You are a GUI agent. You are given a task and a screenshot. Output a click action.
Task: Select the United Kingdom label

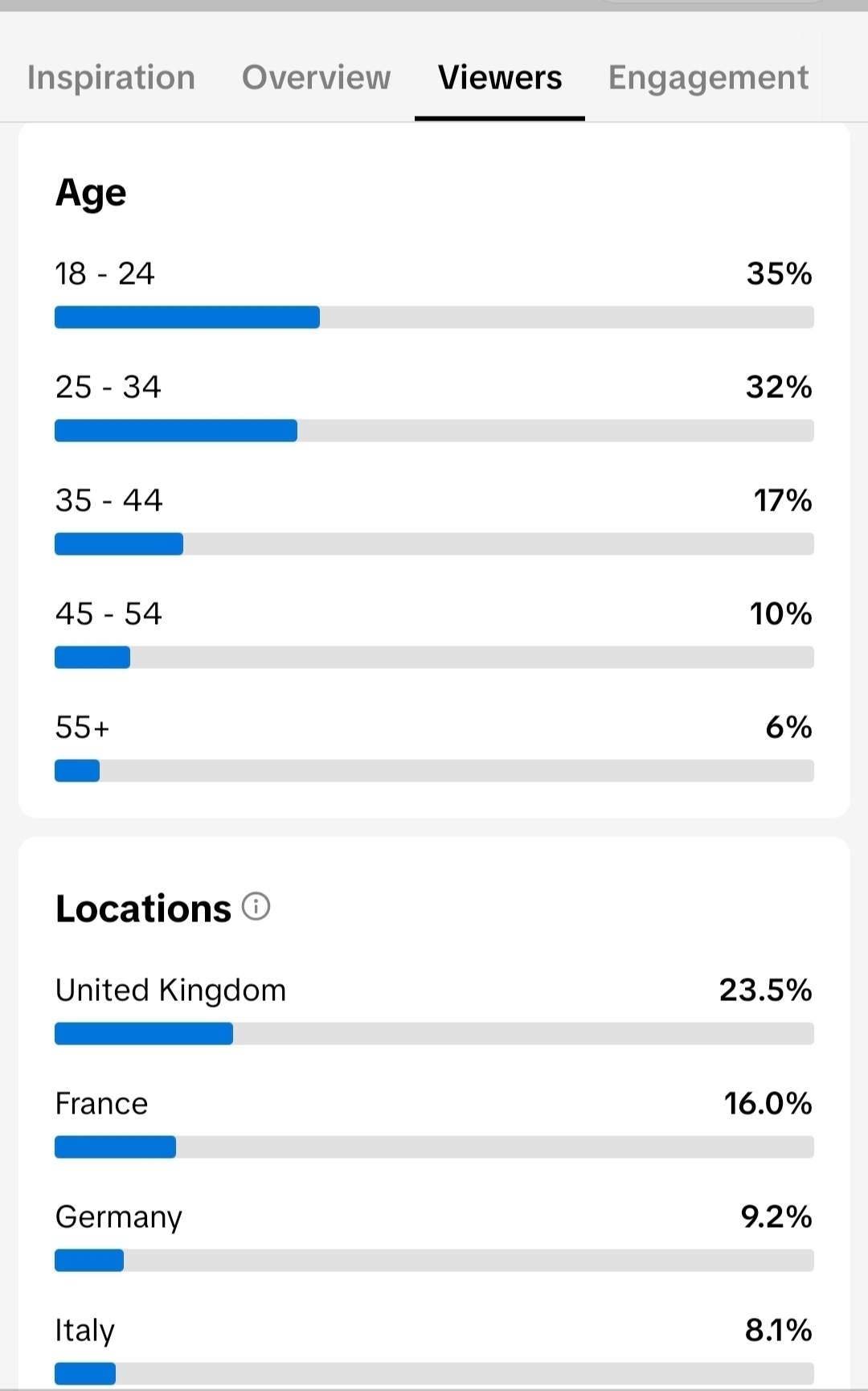coord(170,990)
